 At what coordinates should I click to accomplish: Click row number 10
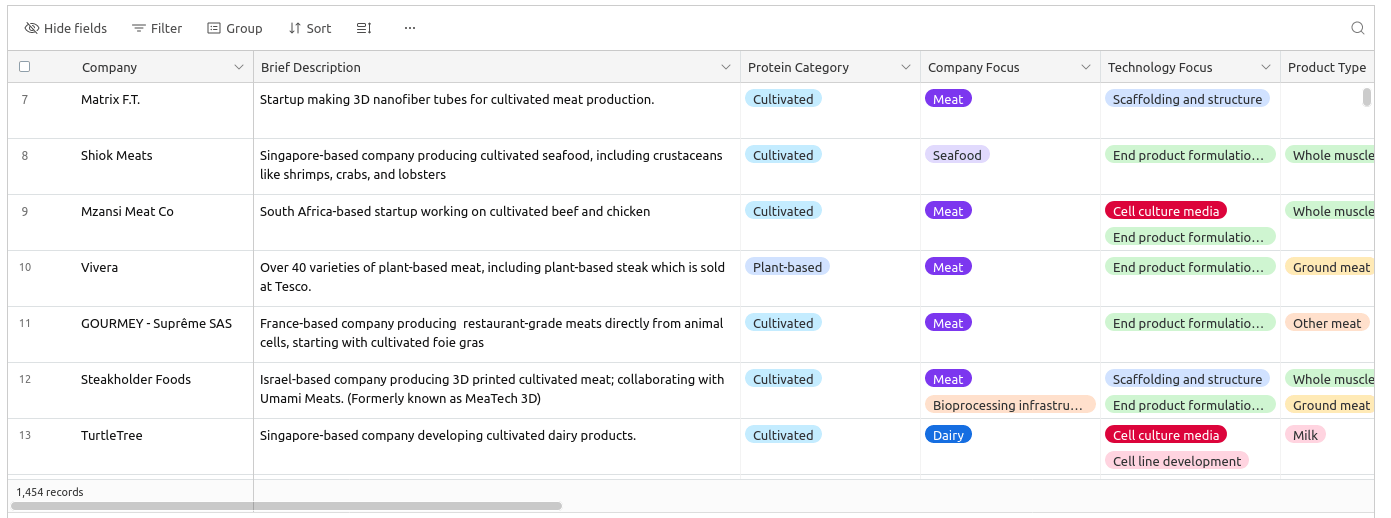[25, 267]
